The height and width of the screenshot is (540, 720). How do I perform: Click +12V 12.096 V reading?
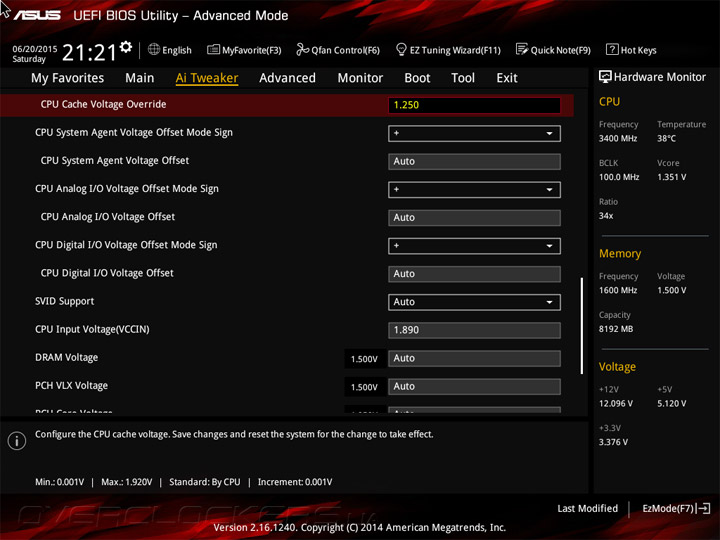click(x=616, y=403)
